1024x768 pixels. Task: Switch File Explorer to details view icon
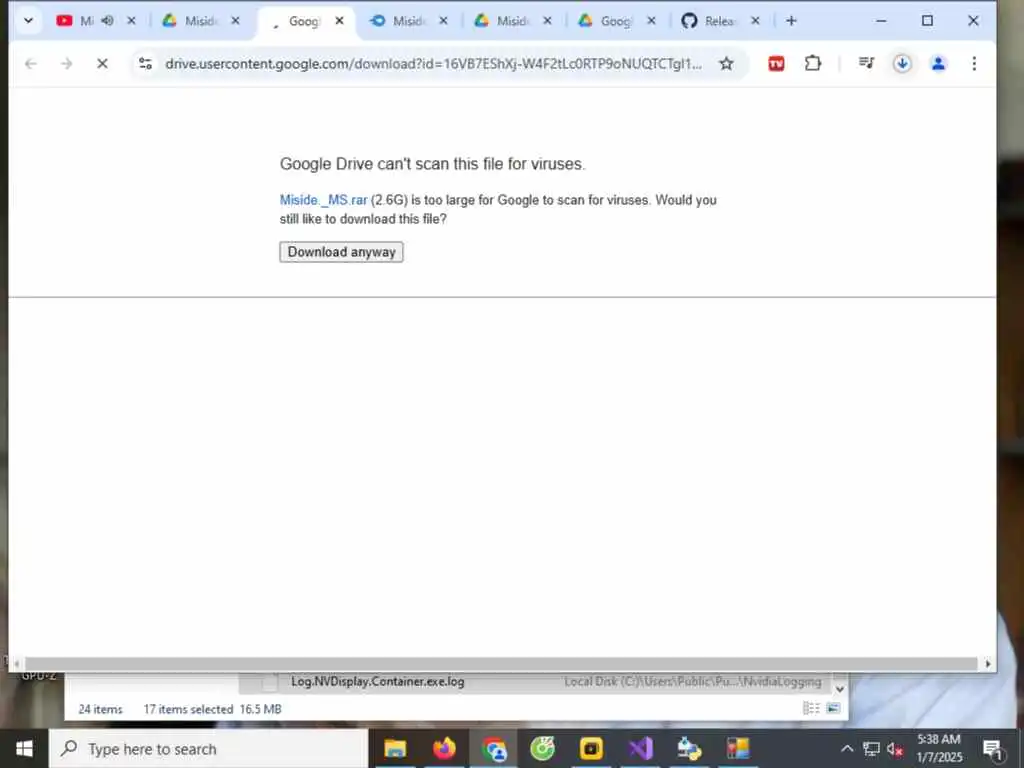tap(811, 708)
